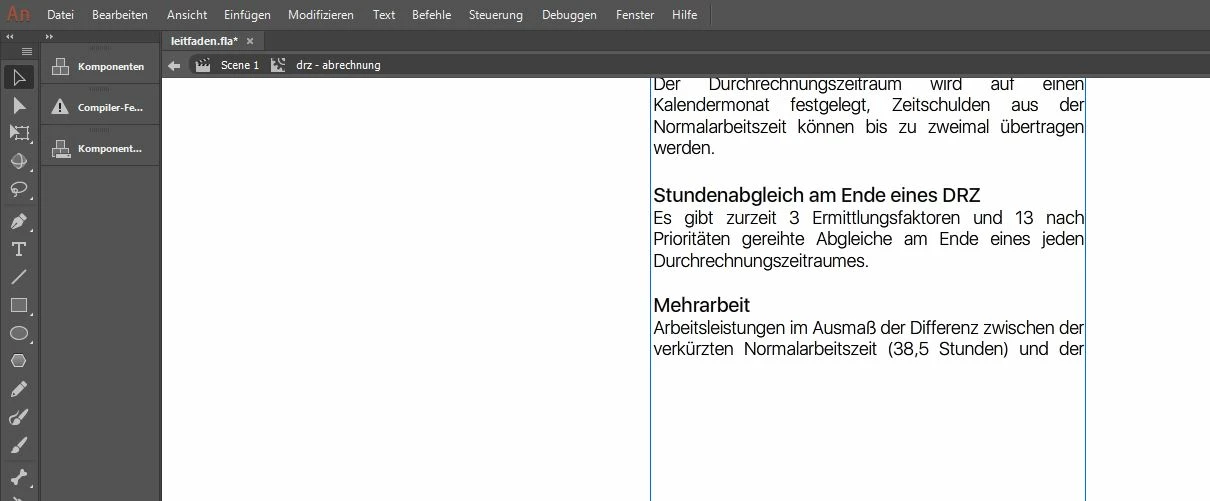This screenshot has width=1210, height=501.
Task: Click line starting Arbeitsleistungen im Ausmaß
Action: click(x=869, y=327)
